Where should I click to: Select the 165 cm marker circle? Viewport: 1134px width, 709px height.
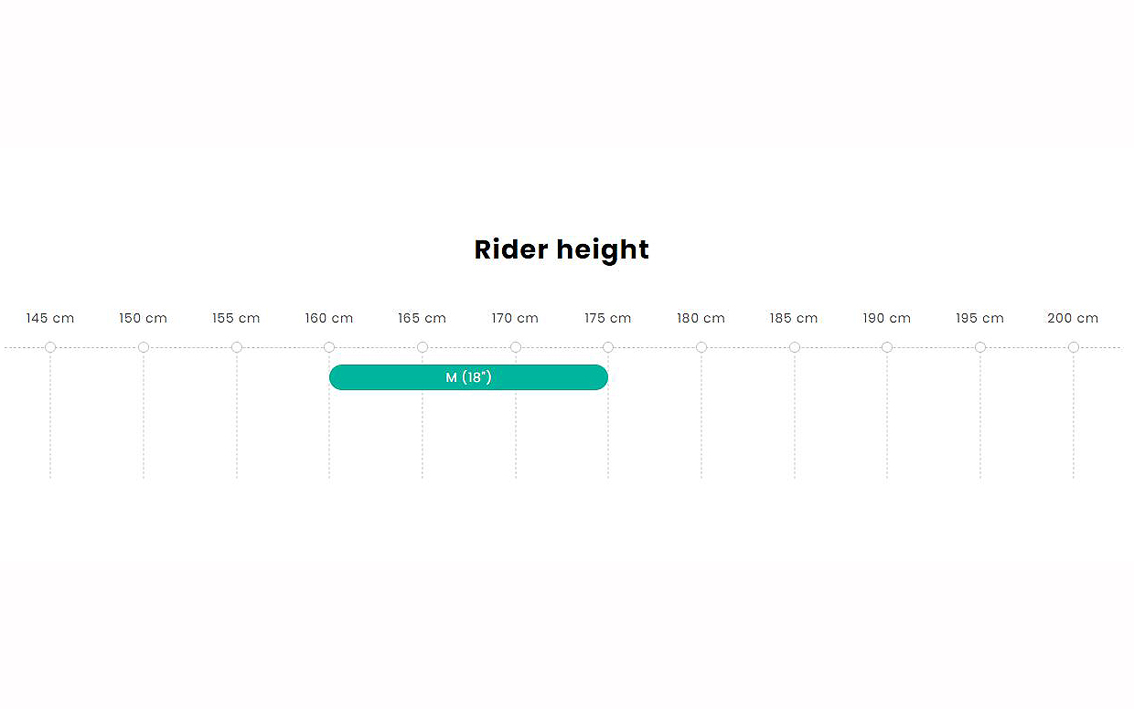422,347
